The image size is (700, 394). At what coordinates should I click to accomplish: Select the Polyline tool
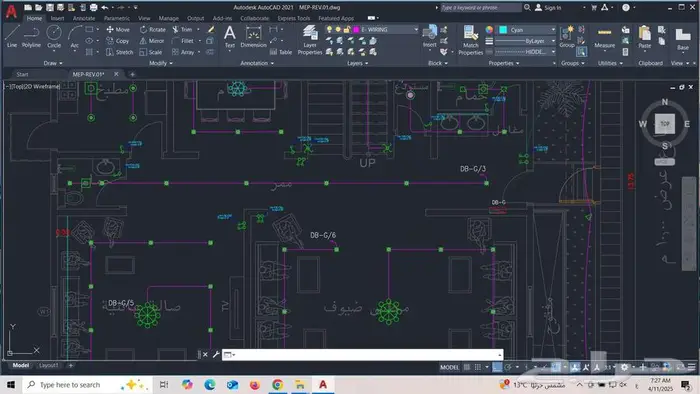(x=31, y=36)
